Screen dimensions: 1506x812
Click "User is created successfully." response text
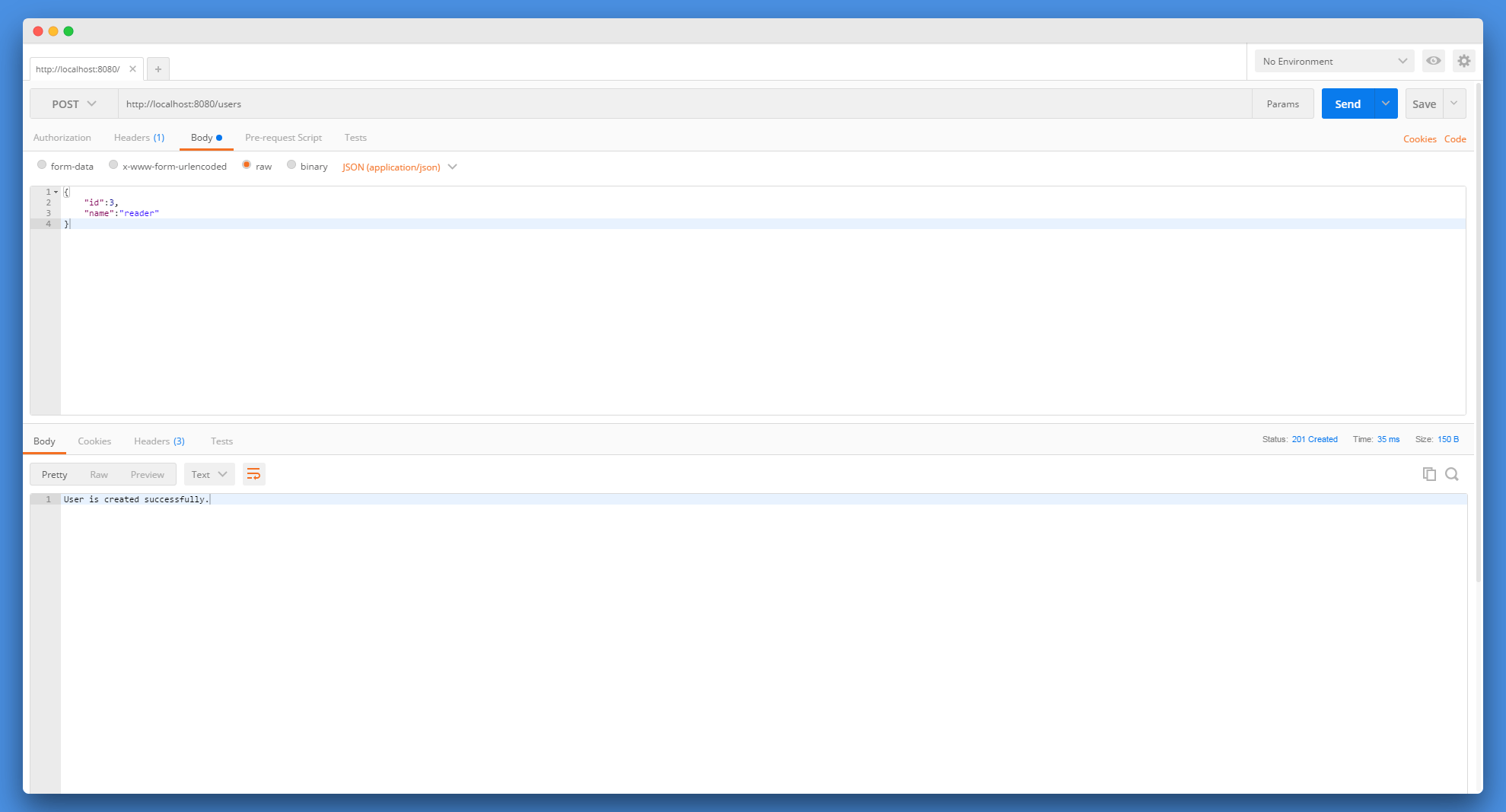pyautogui.click(x=135, y=499)
